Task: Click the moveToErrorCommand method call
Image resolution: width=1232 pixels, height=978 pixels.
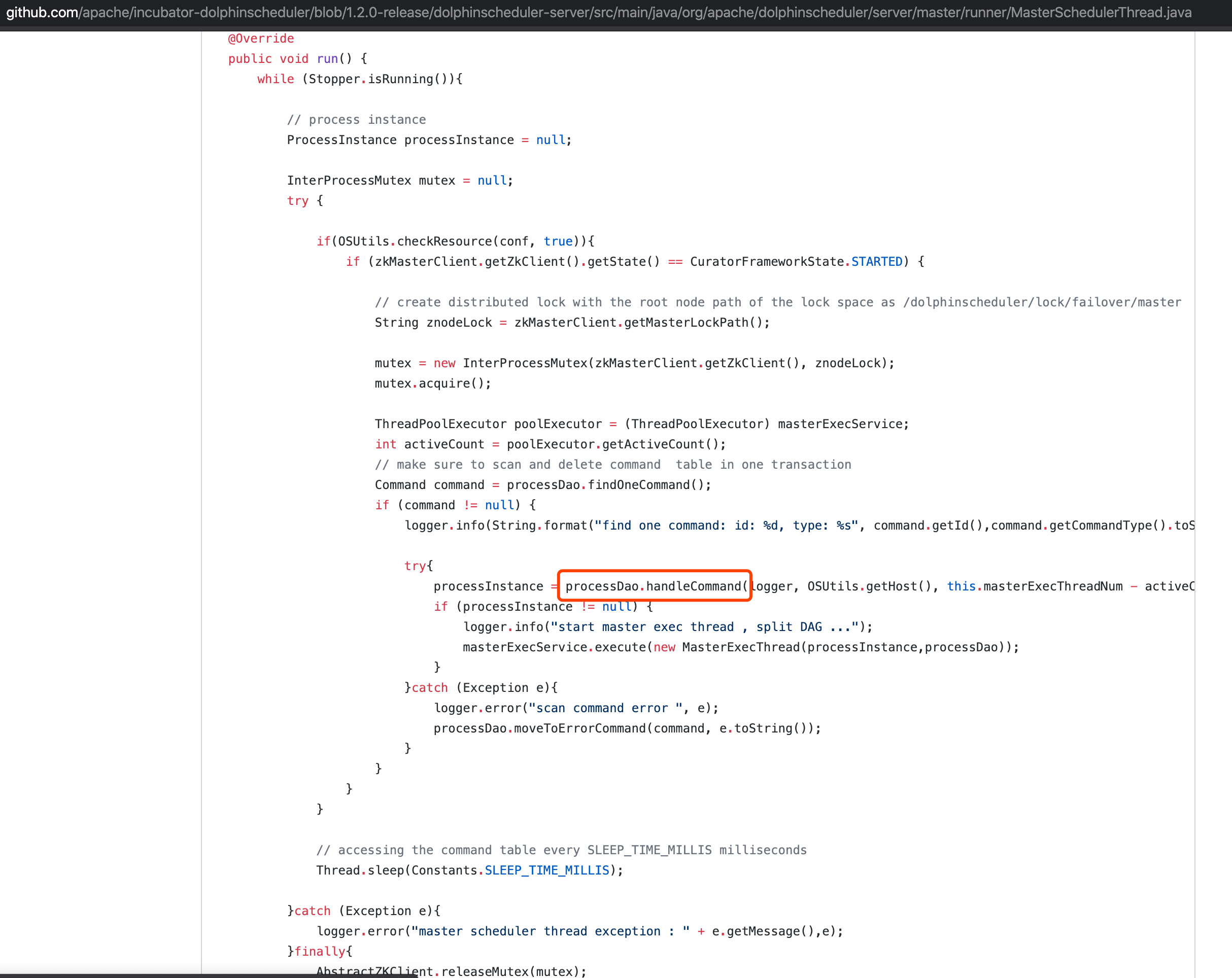Action: tap(579, 728)
